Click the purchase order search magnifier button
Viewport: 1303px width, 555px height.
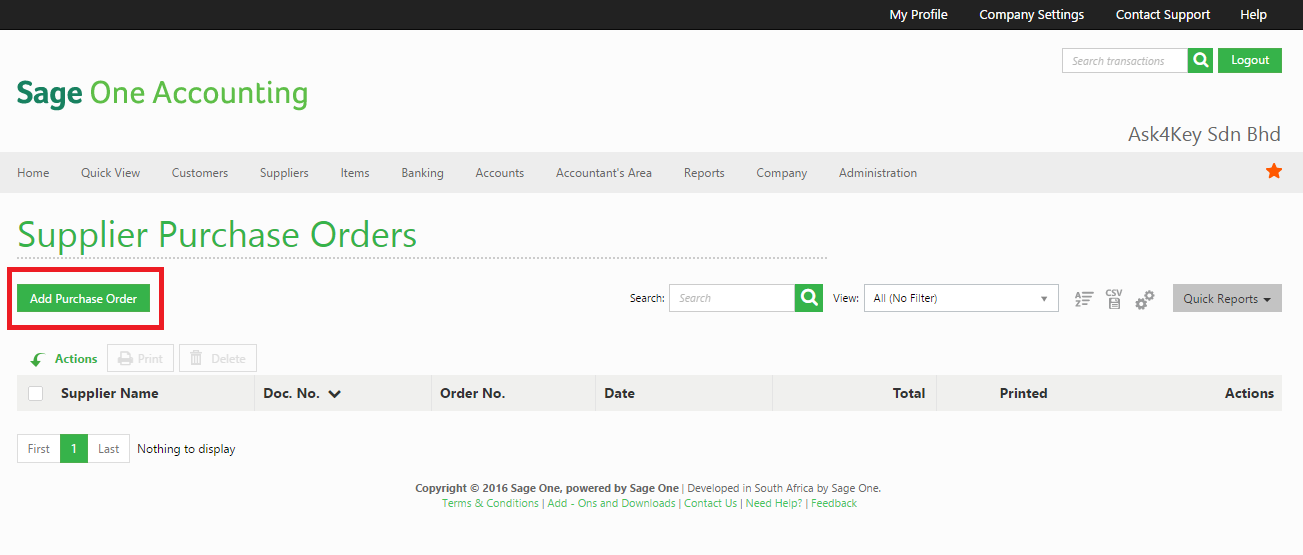[x=809, y=298]
